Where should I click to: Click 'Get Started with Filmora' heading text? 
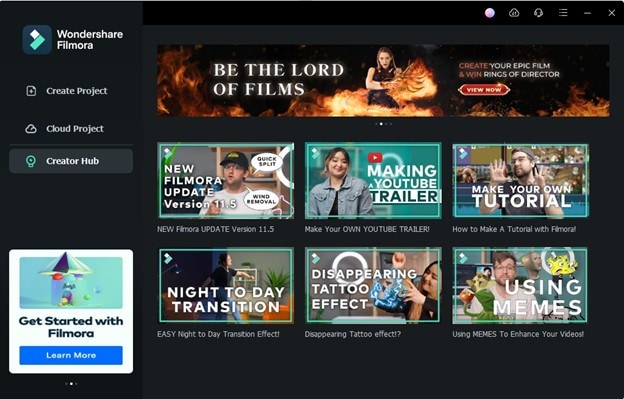click(71, 327)
